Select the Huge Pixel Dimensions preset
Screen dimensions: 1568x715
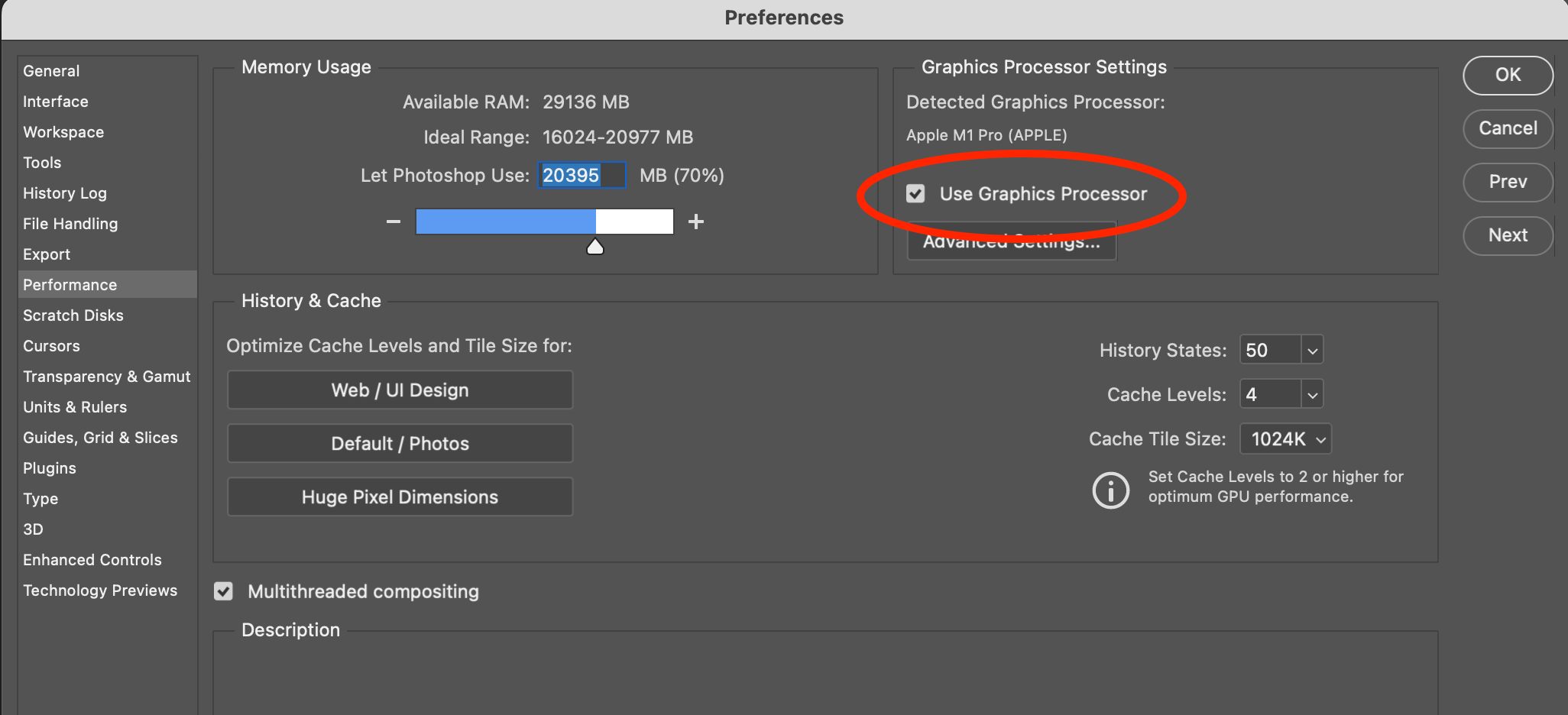400,497
